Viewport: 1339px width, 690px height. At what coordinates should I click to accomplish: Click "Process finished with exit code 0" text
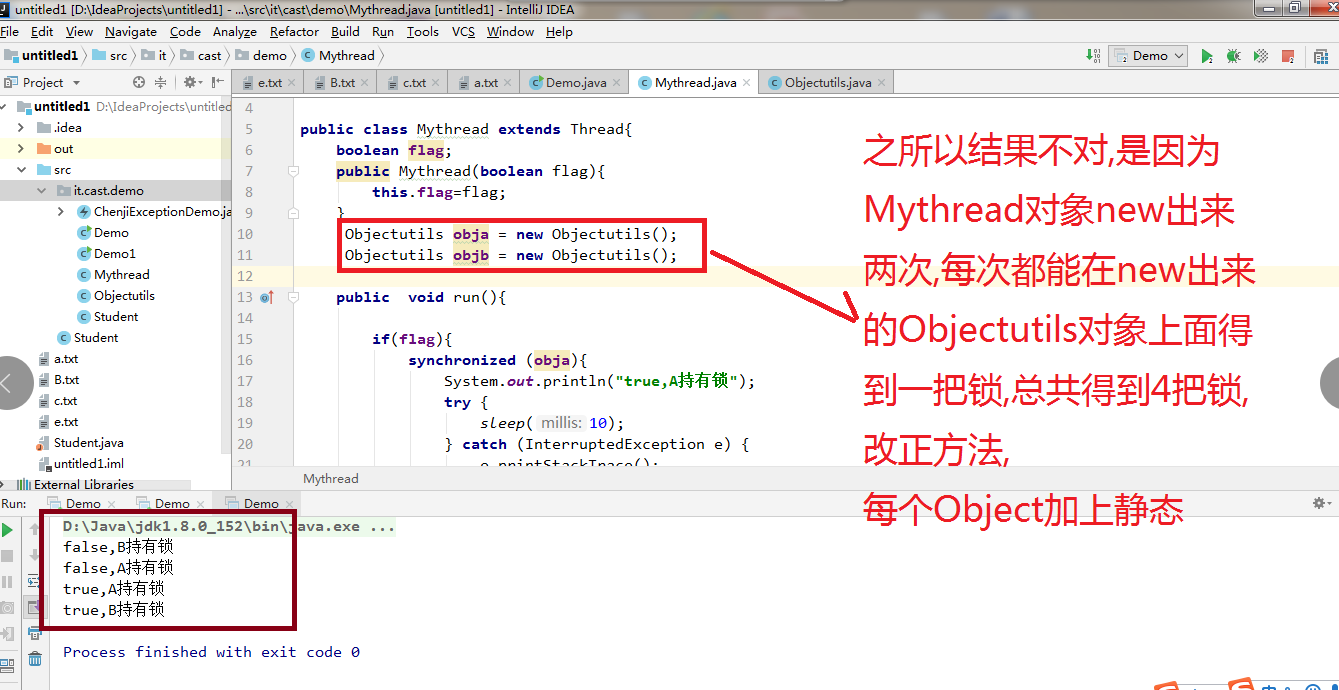click(x=211, y=652)
